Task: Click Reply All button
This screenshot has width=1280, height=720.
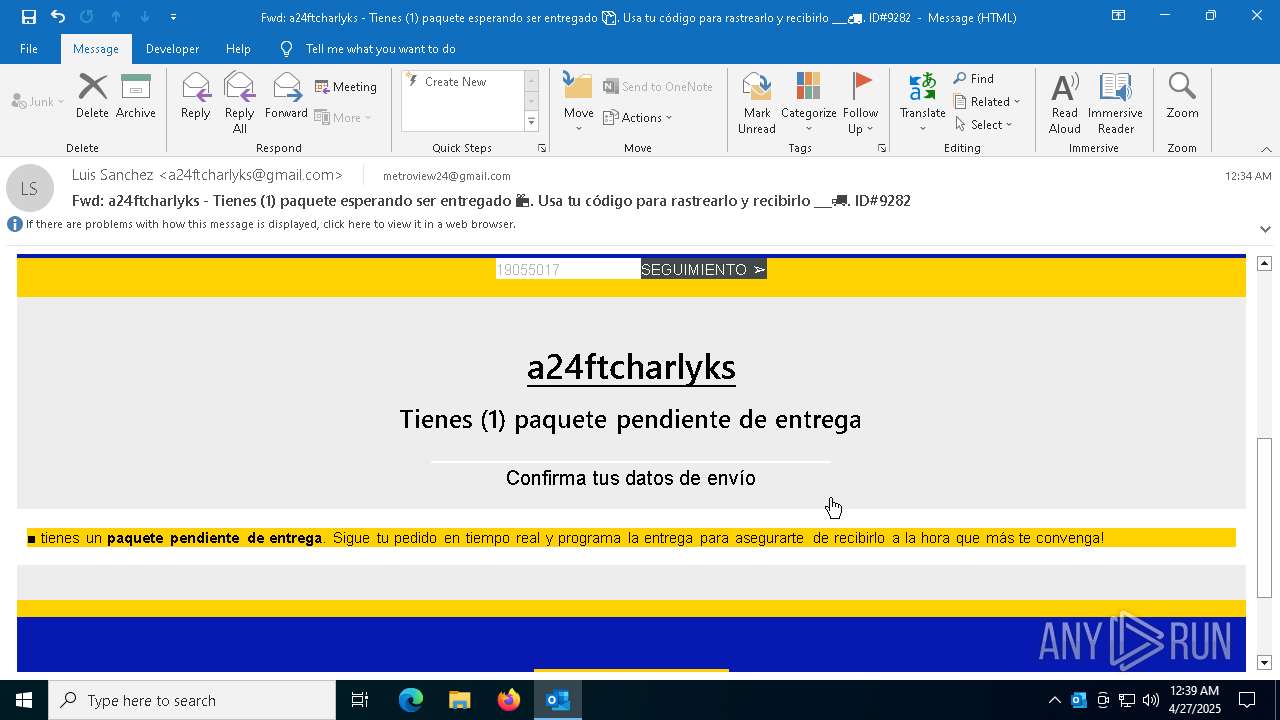Action: 239,103
